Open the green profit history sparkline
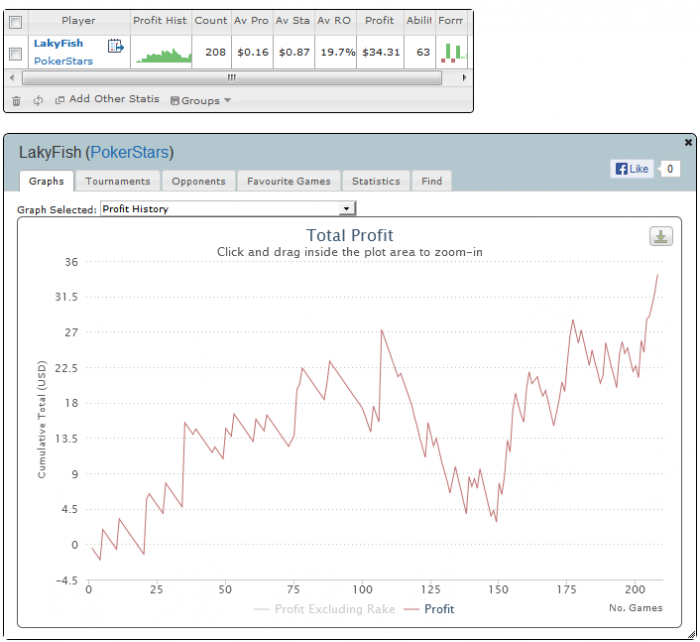This screenshot has height=642, width=700. (x=163, y=55)
